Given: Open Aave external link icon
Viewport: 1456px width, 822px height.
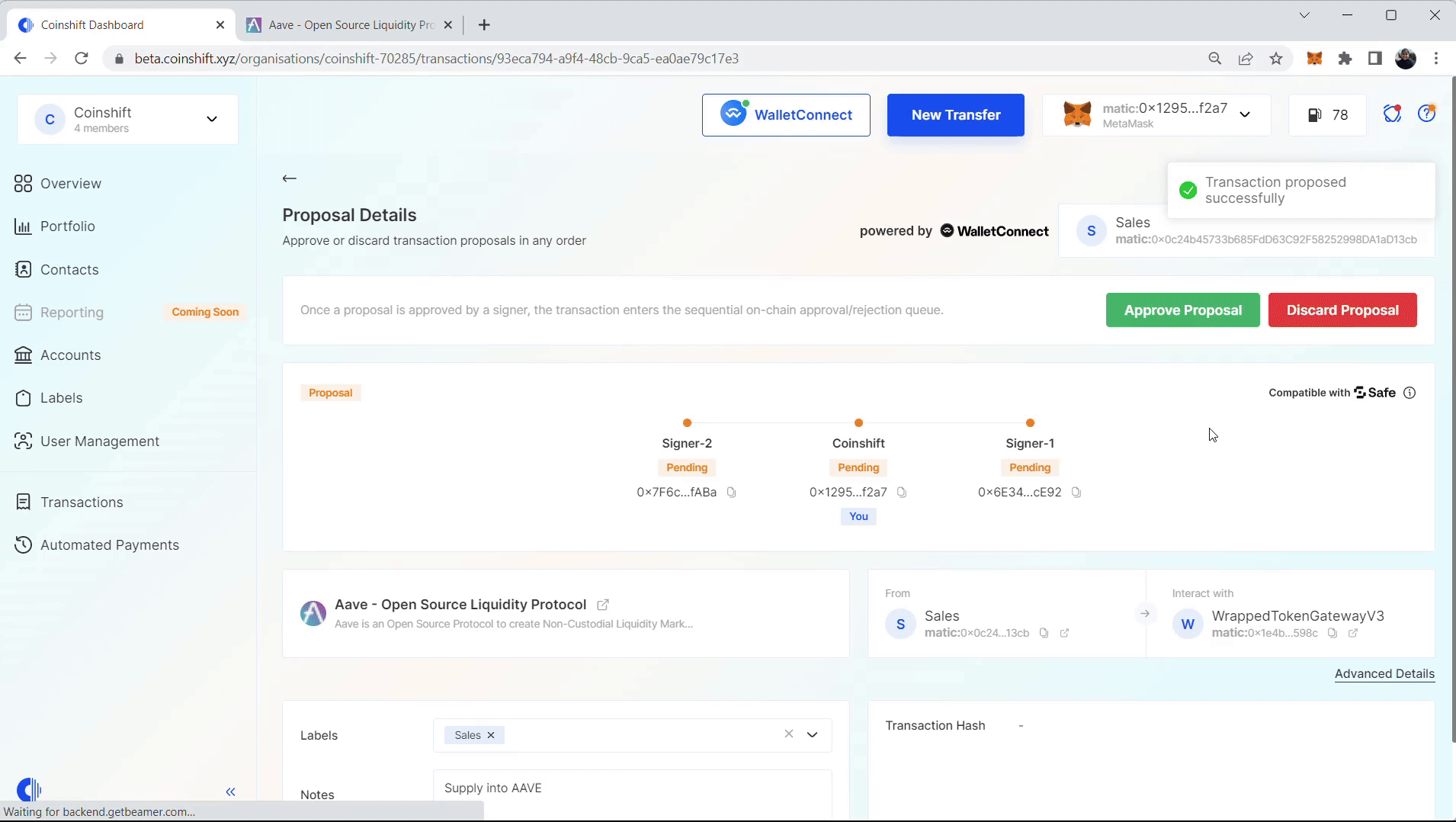Looking at the screenshot, I should click(x=602, y=605).
